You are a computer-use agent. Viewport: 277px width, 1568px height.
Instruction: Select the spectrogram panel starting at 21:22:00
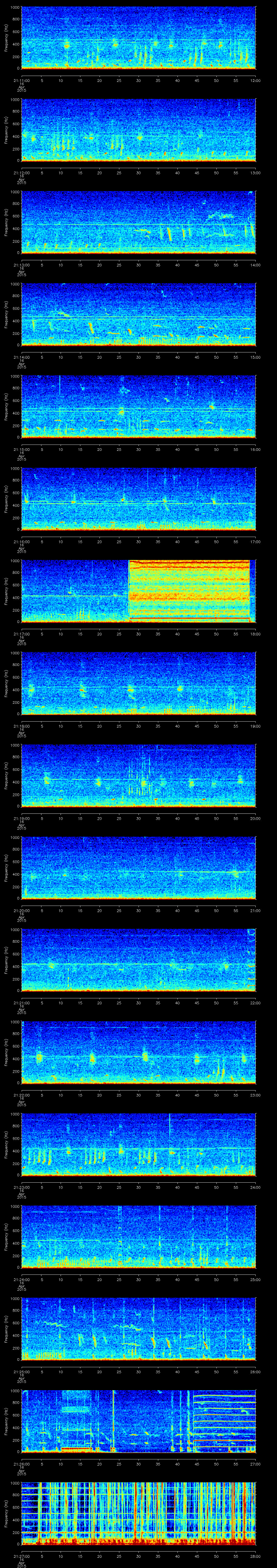pos(138,1052)
